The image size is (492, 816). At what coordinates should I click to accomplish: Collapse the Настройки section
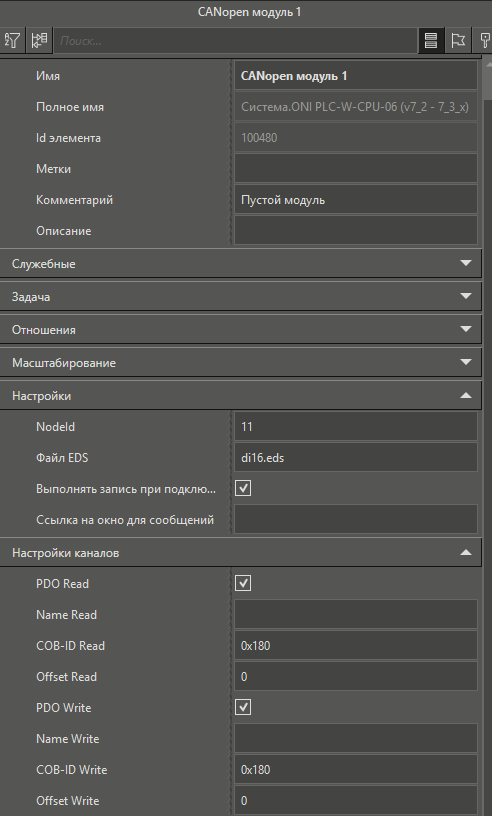click(241, 396)
